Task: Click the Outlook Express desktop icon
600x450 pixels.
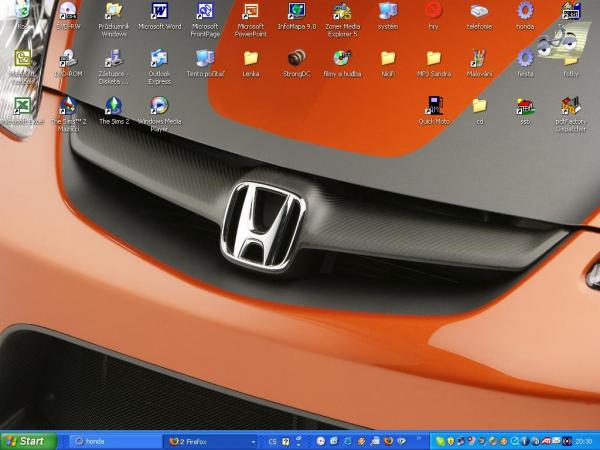Action: (159, 59)
